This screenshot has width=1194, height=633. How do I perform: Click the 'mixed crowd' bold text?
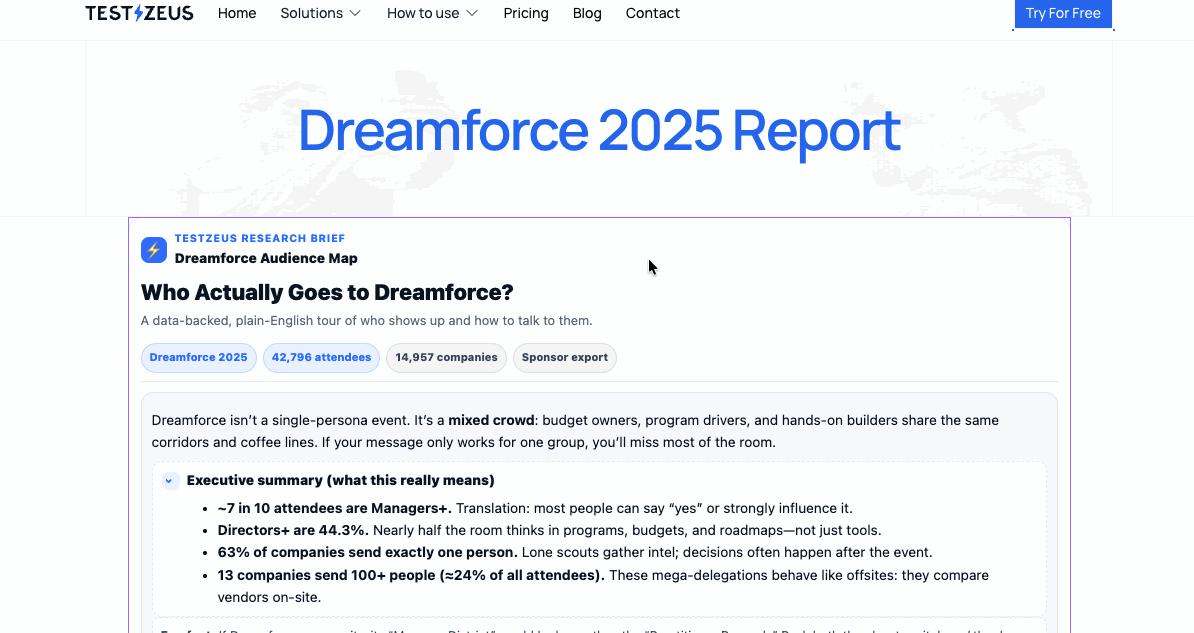click(491, 420)
